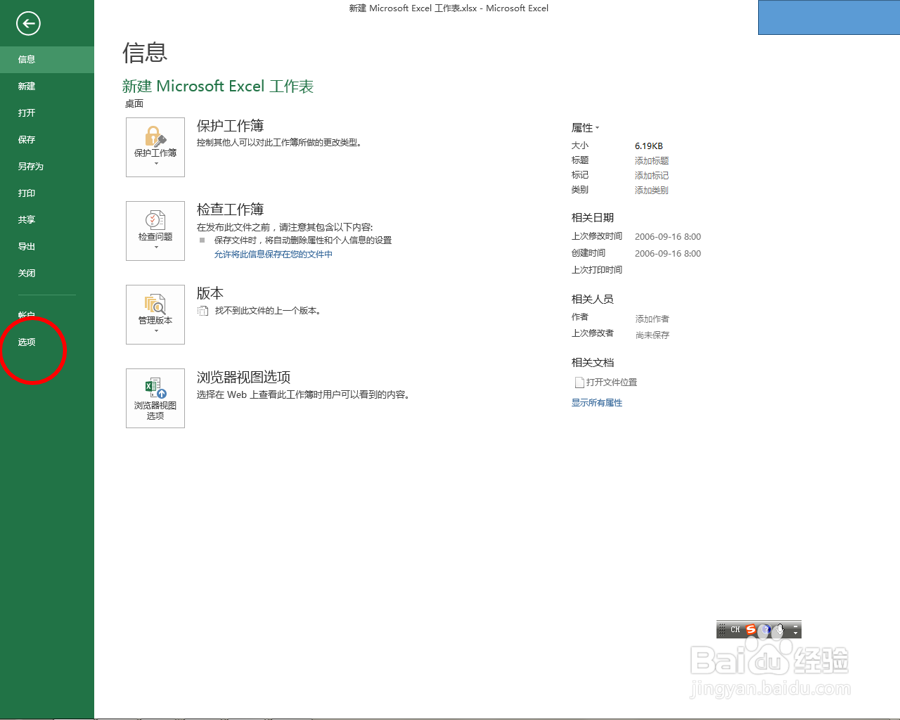The width and height of the screenshot is (900, 720).
Task: Click the 上次打印时间 label
Action: [x=596, y=270]
